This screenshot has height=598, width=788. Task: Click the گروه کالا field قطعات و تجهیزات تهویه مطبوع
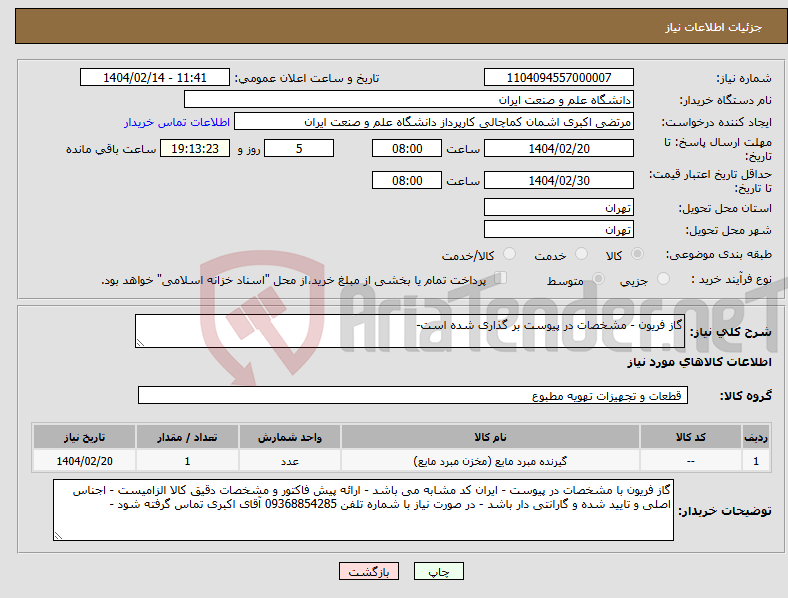tap(413, 395)
